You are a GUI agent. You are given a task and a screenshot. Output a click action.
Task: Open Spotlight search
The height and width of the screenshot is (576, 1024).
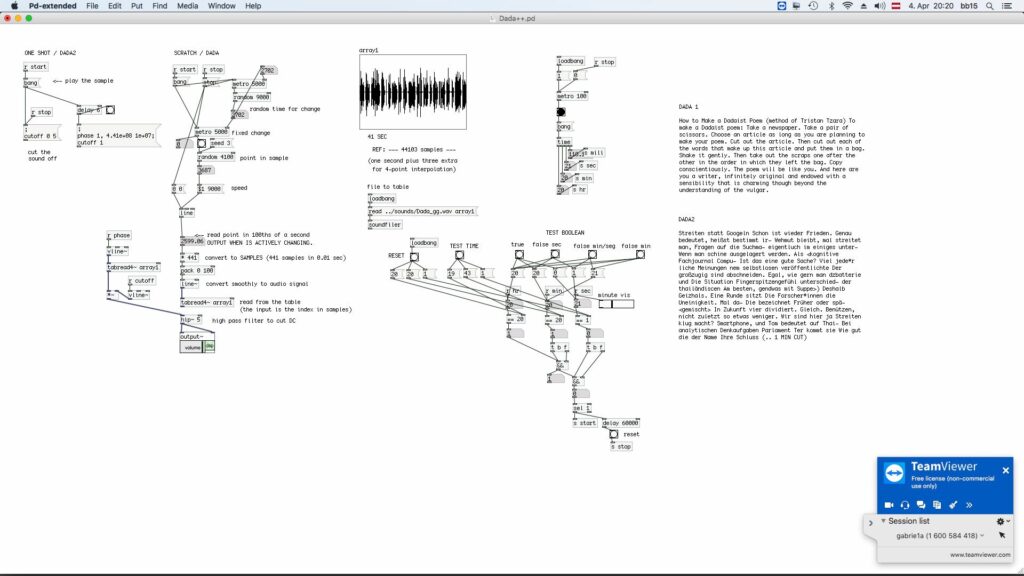pos(990,6)
